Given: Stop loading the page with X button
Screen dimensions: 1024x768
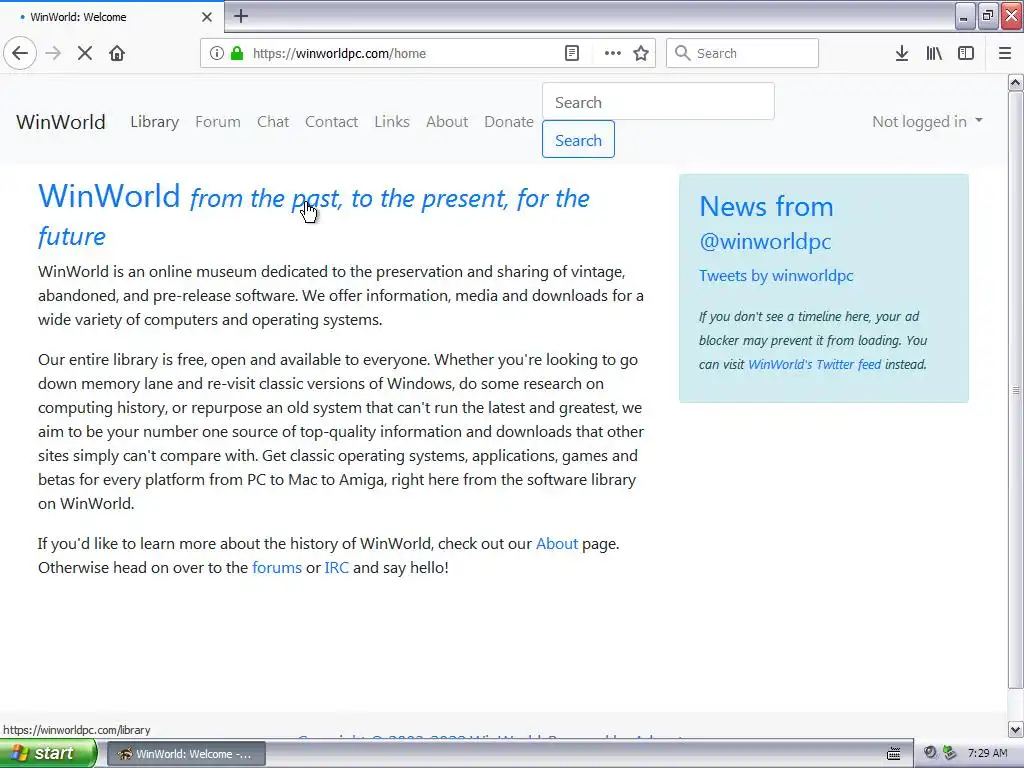Looking at the screenshot, I should (x=85, y=53).
